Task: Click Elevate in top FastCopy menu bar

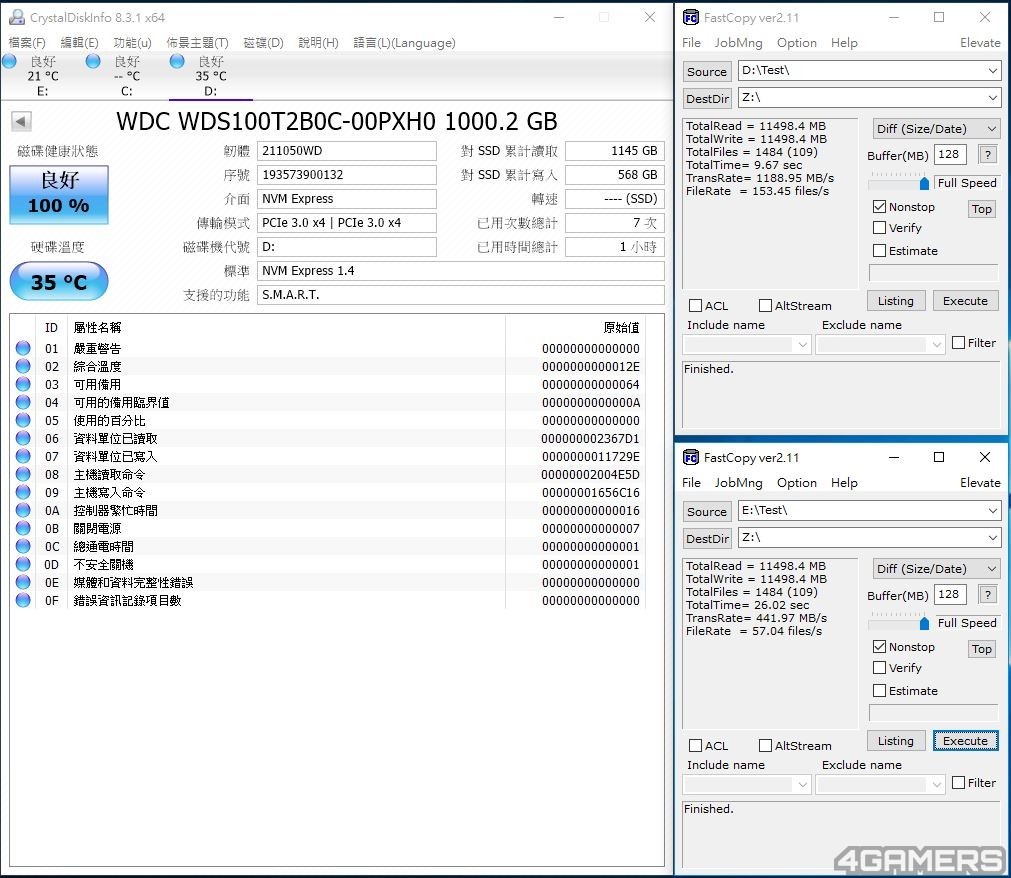Action: point(980,43)
